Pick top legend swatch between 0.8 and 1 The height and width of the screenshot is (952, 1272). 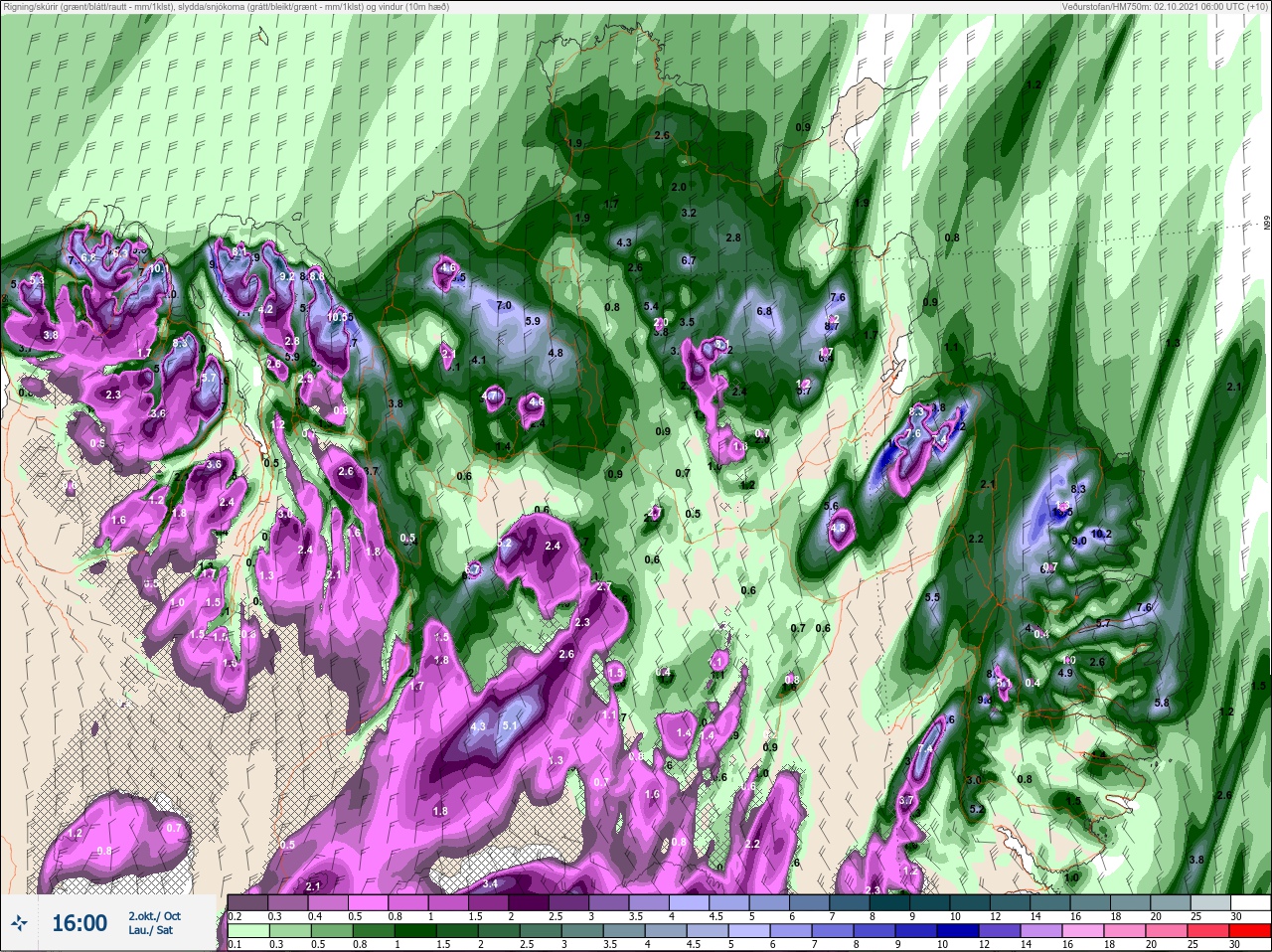[x=408, y=901]
